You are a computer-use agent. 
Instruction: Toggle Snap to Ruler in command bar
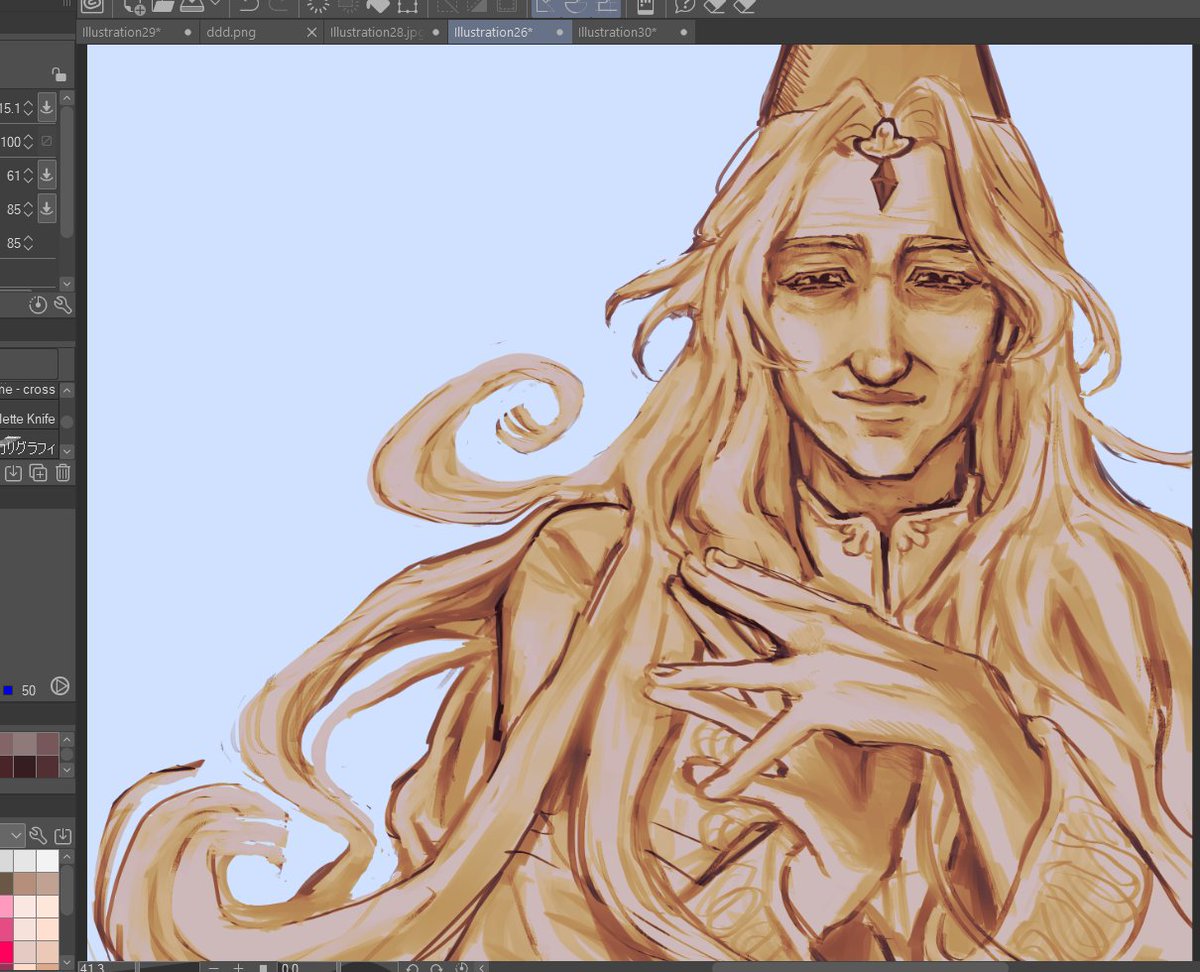(x=546, y=6)
